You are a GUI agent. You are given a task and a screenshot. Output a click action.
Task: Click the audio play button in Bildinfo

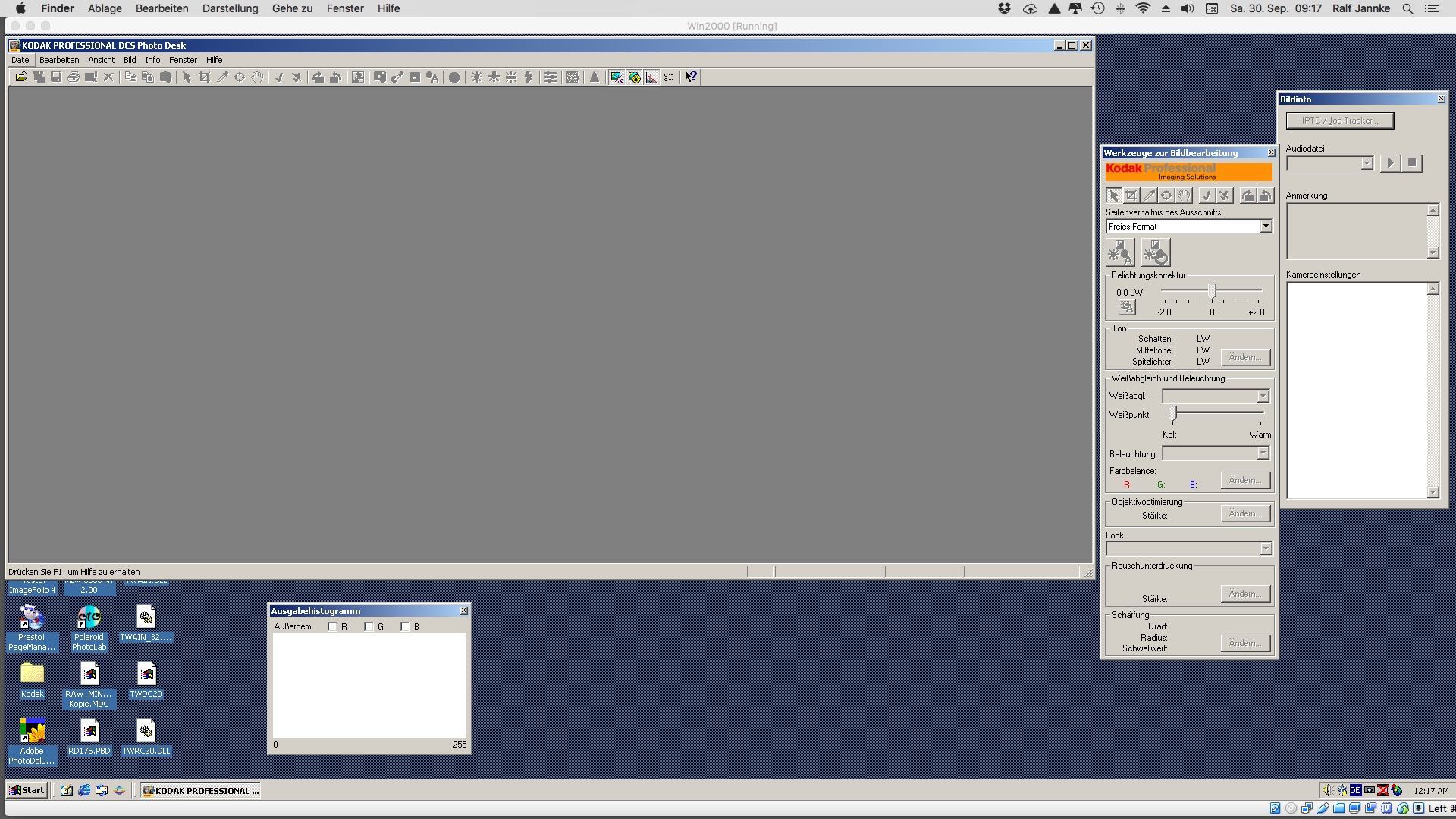[1390, 163]
